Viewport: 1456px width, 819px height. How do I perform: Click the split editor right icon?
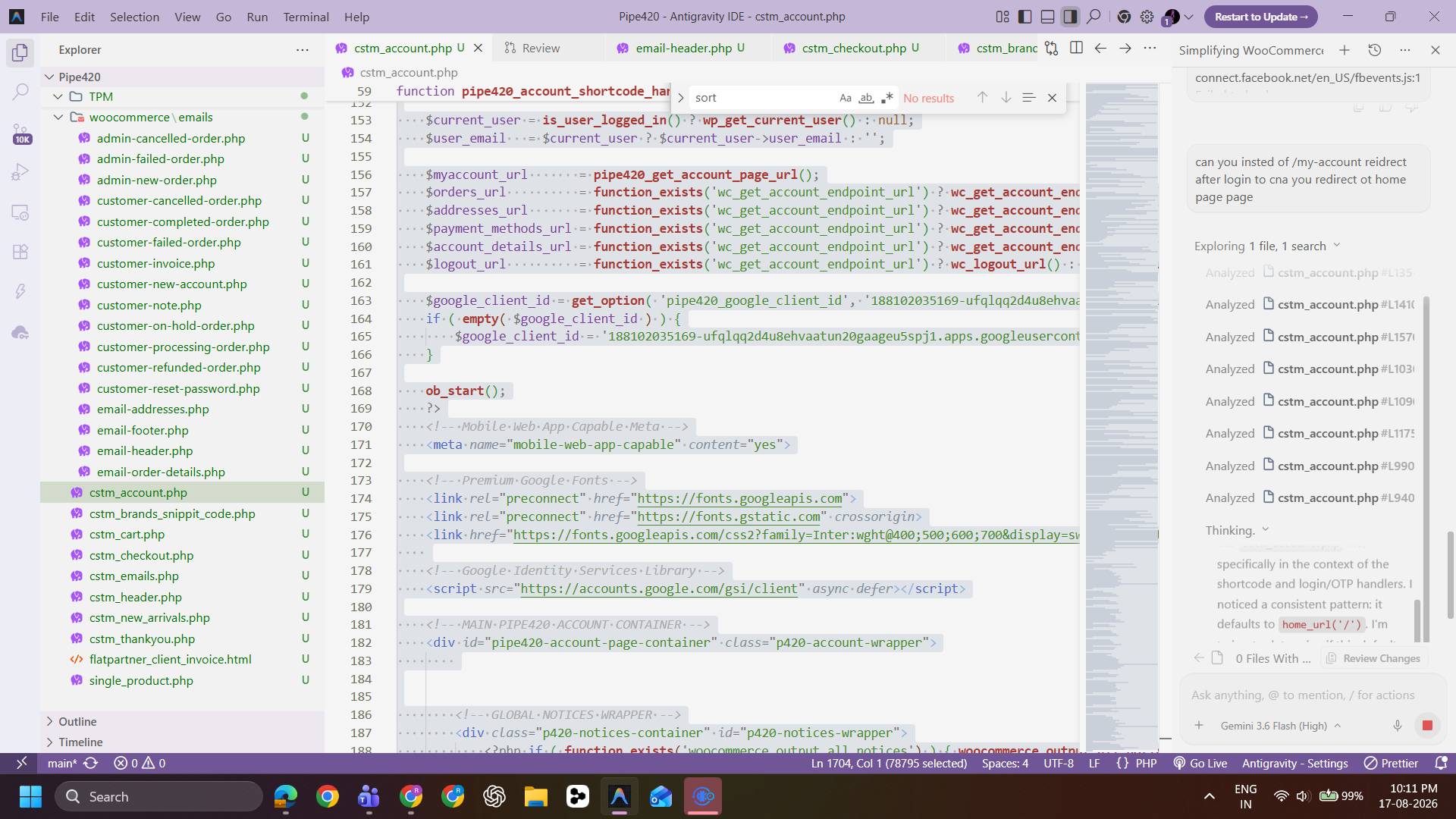click(1076, 48)
